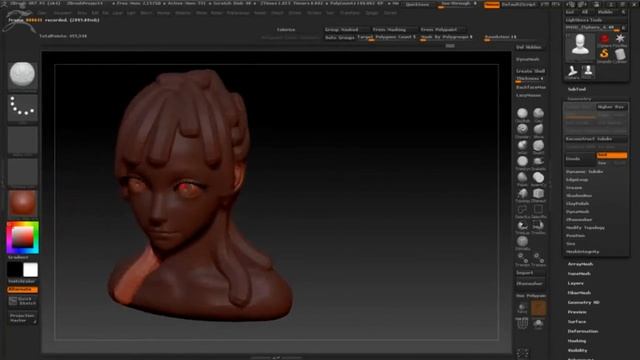Select the Move brush icon

tap(538, 129)
